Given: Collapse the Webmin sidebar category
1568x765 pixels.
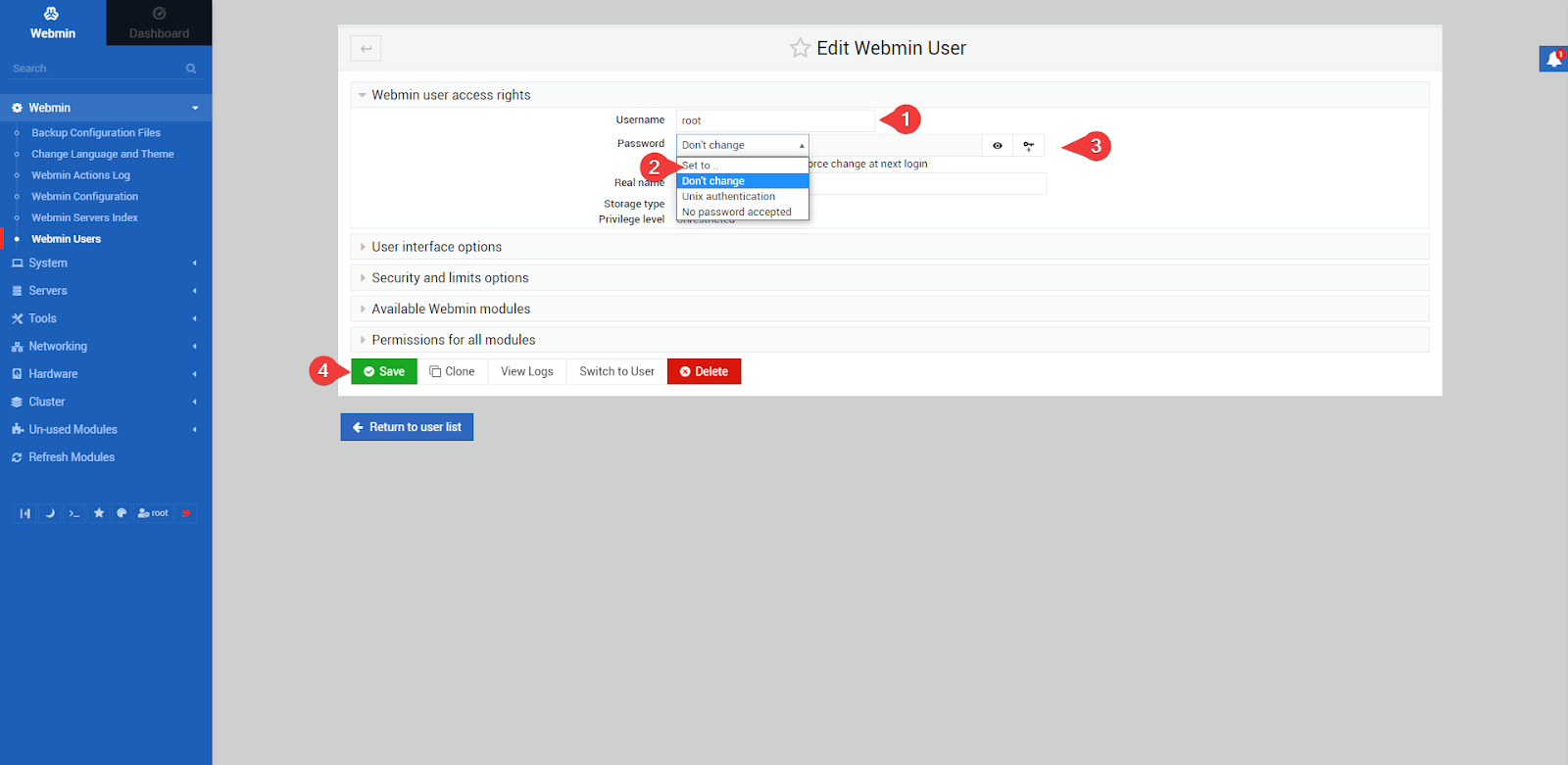Looking at the screenshot, I should click(106, 108).
